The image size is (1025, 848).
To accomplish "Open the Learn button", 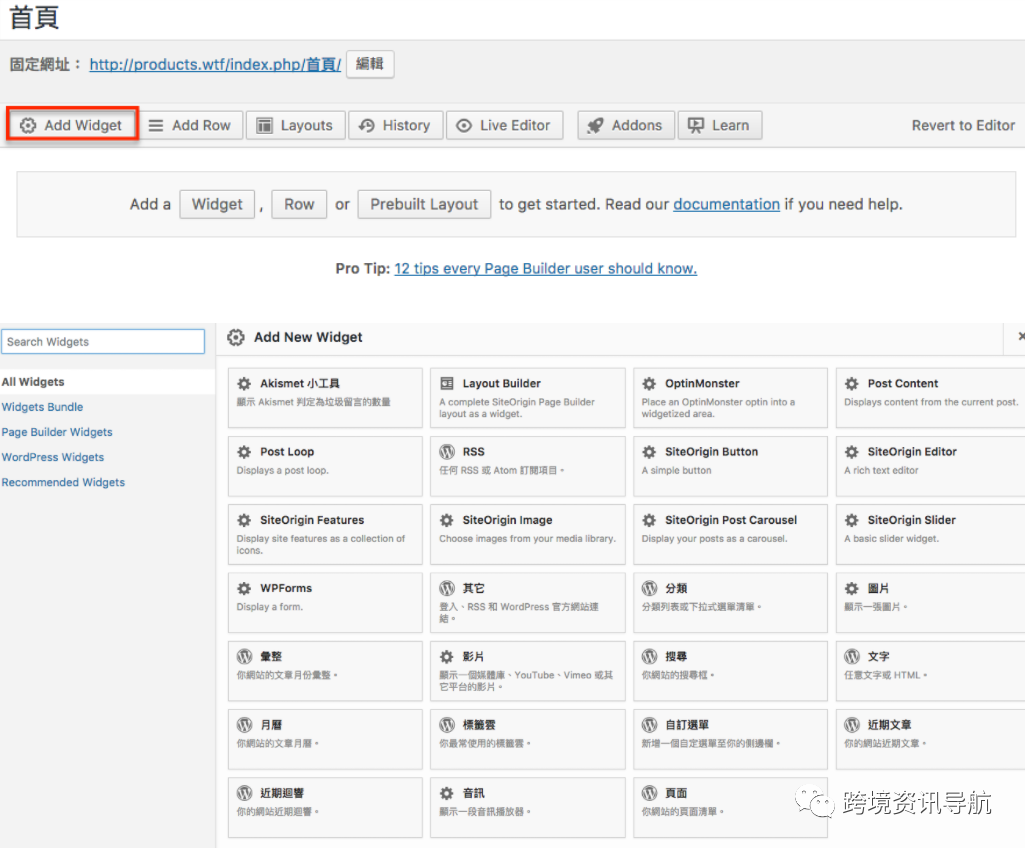I will [720, 125].
